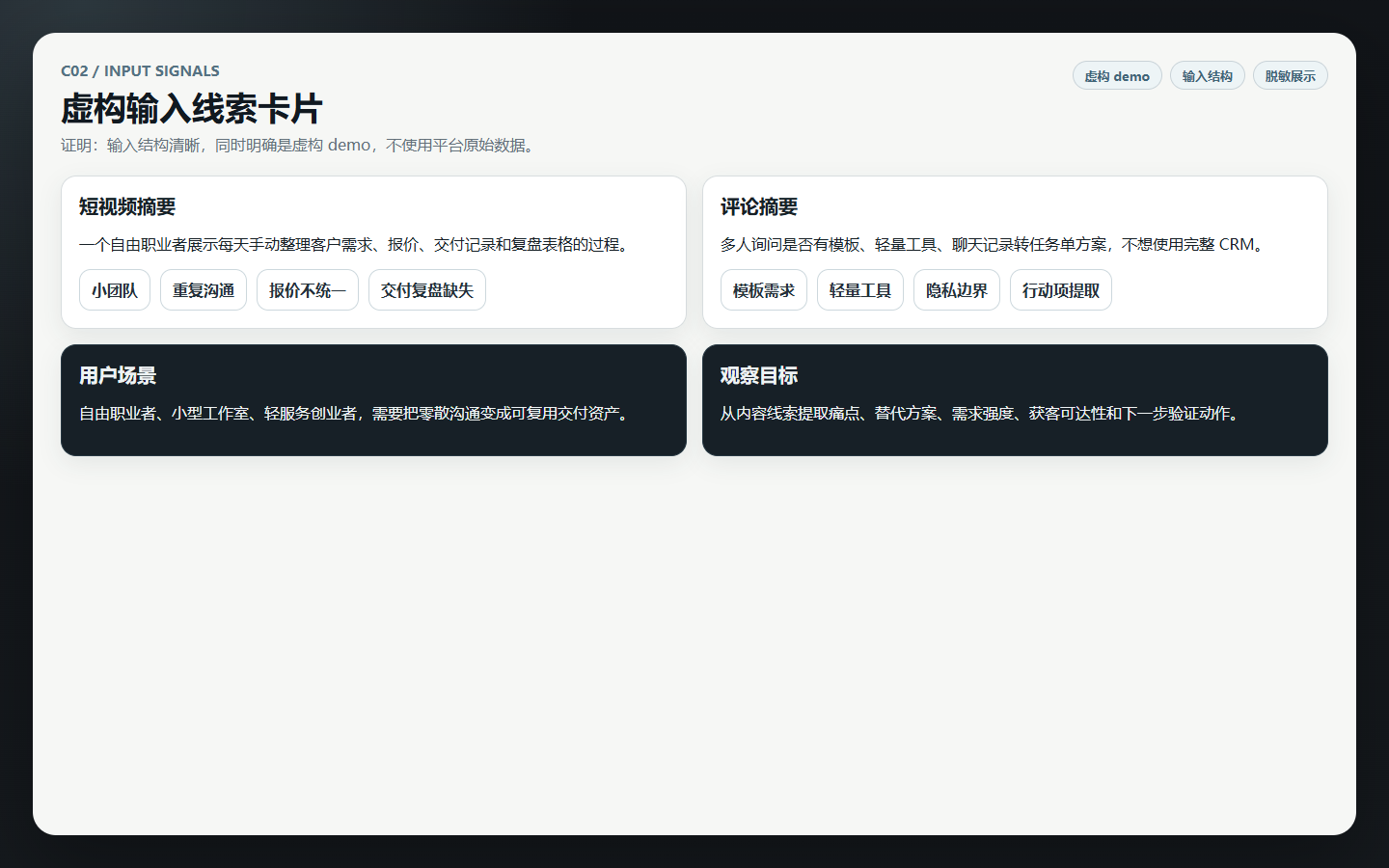Click the 评论摘要 card title

click(759, 207)
